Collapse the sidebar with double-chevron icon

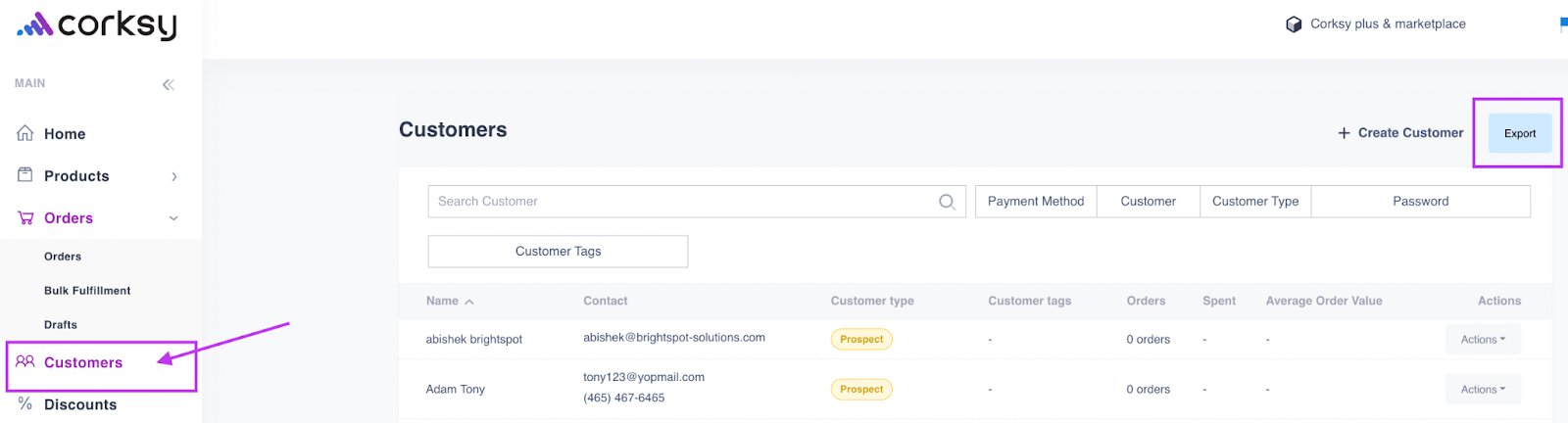169,84
